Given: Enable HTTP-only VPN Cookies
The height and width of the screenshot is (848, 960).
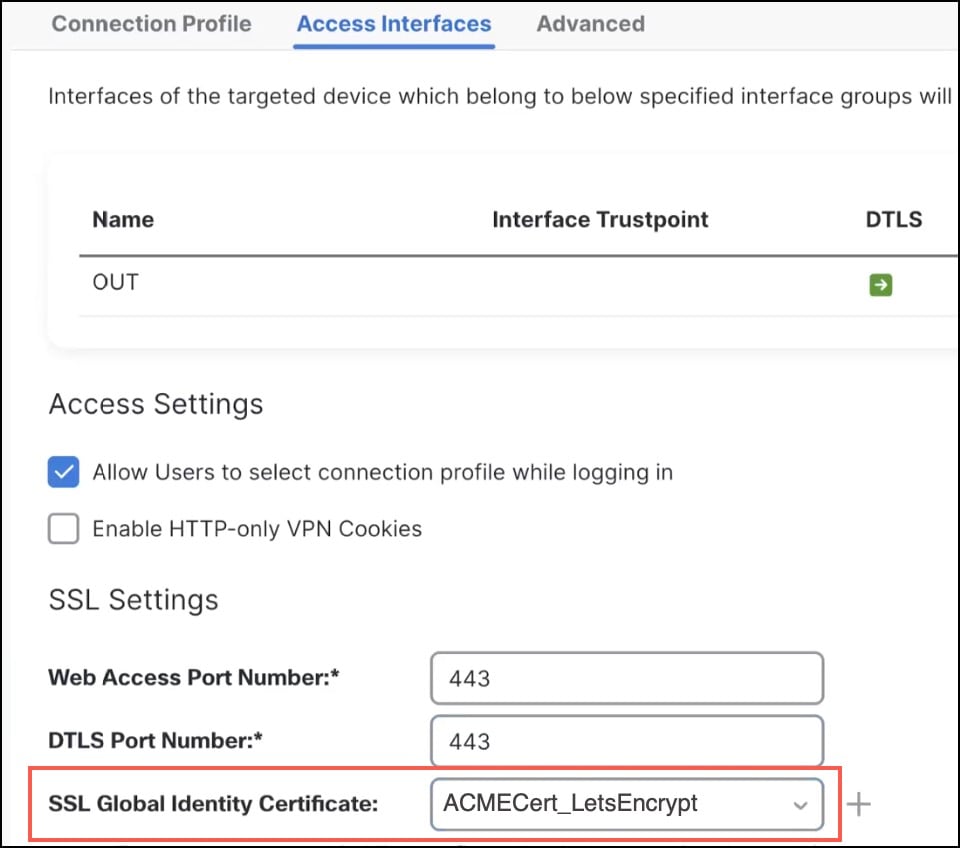Looking at the screenshot, I should [x=63, y=528].
